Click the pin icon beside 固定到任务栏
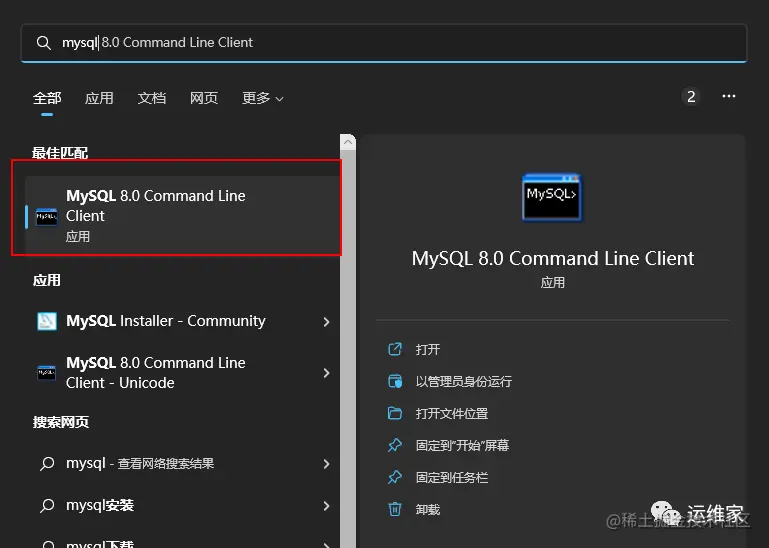This screenshot has height=548, width=769. pos(395,477)
